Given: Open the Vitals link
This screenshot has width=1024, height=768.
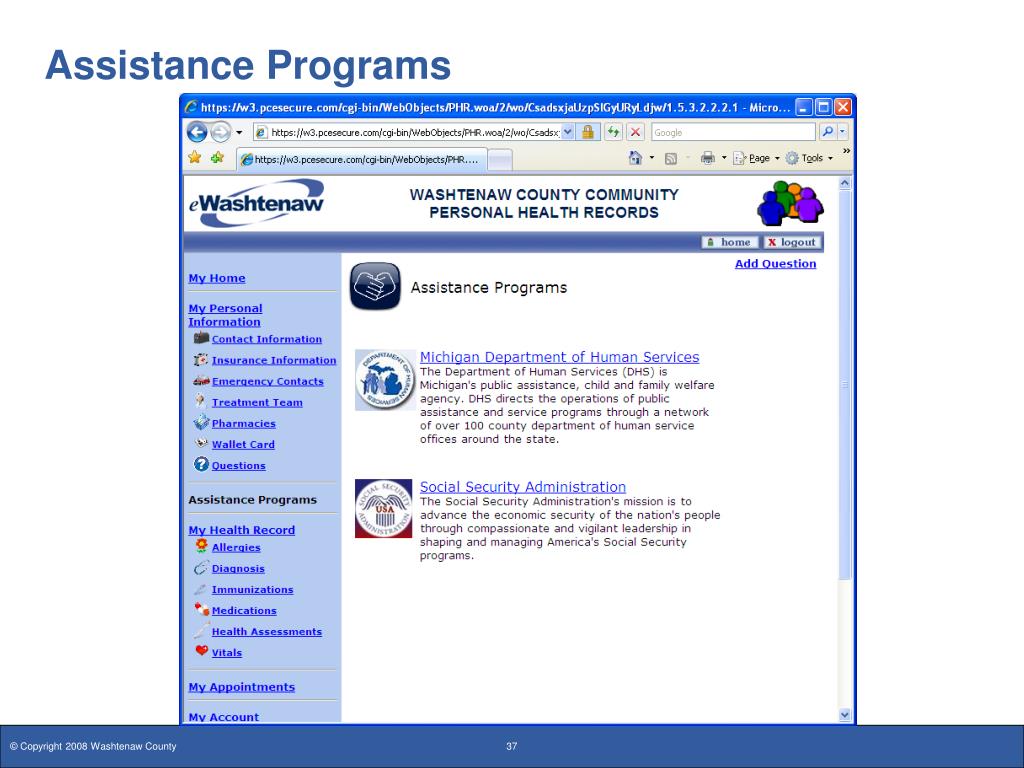Looking at the screenshot, I should click(227, 652).
